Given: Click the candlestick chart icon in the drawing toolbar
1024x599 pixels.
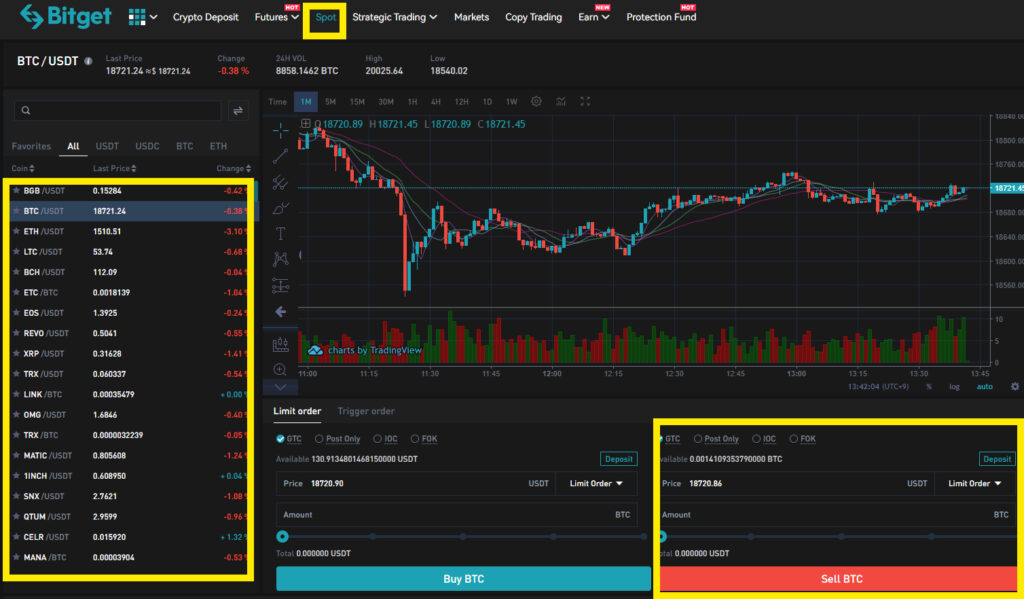Looking at the screenshot, I should pyautogui.click(x=280, y=344).
